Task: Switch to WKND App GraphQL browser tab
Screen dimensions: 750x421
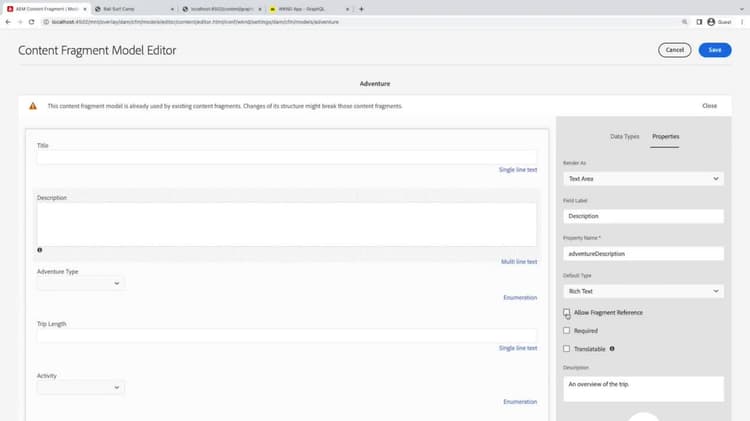Action: (x=309, y=9)
